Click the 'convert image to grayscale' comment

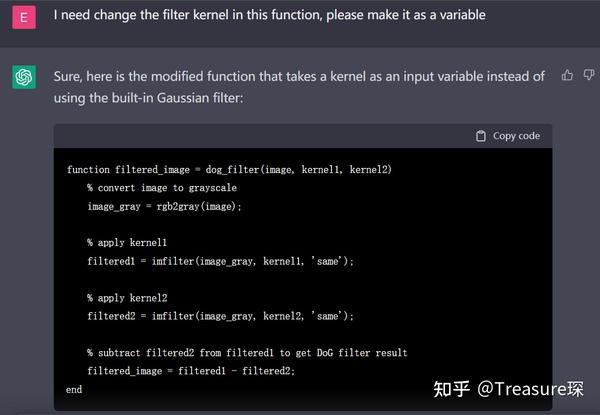point(161,188)
